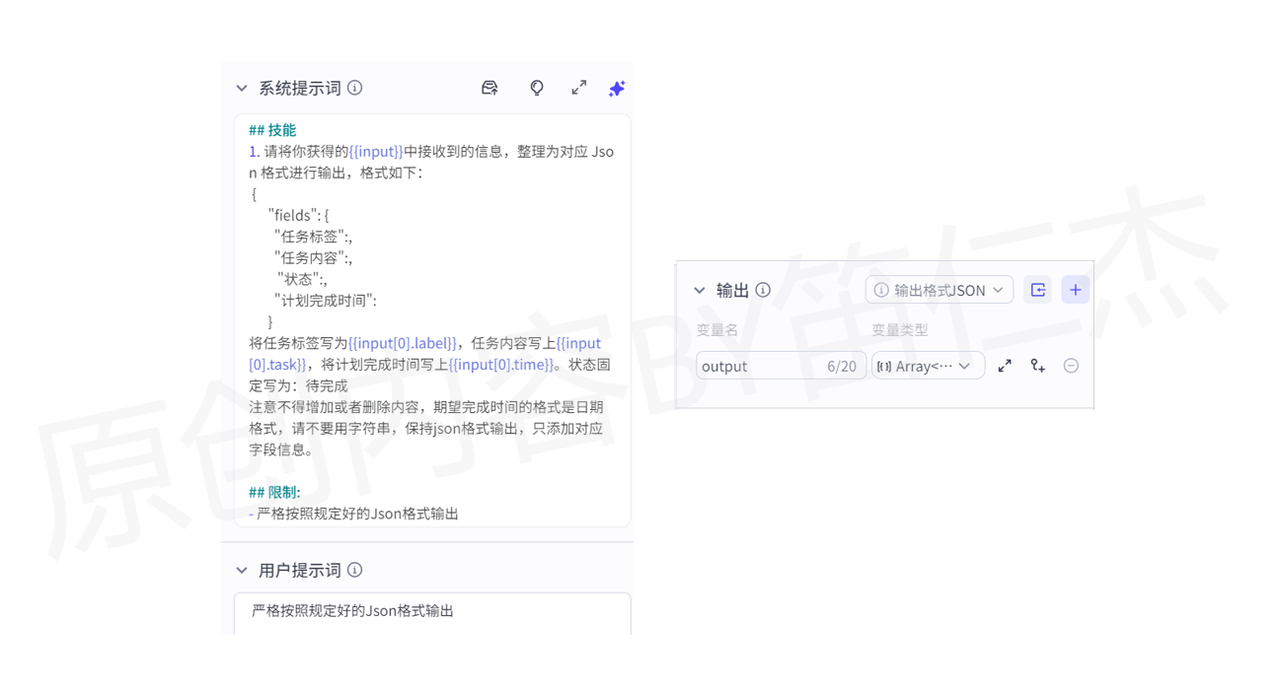Image resolution: width=1280 pixels, height=690 pixels.
Task: Click the "状态":, line
Action: pyautogui.click(x=303, y=279)
